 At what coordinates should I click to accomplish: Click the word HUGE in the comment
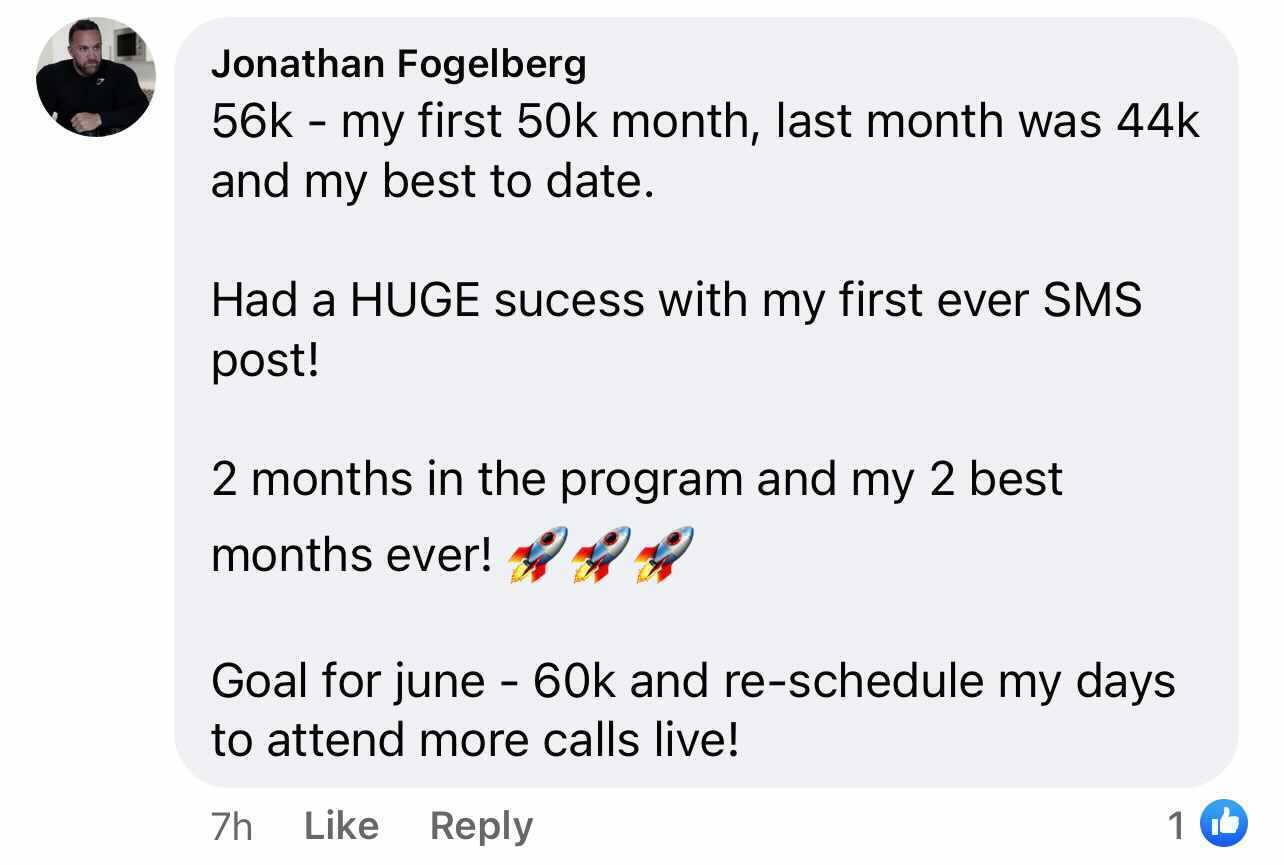tap(414, 300)
